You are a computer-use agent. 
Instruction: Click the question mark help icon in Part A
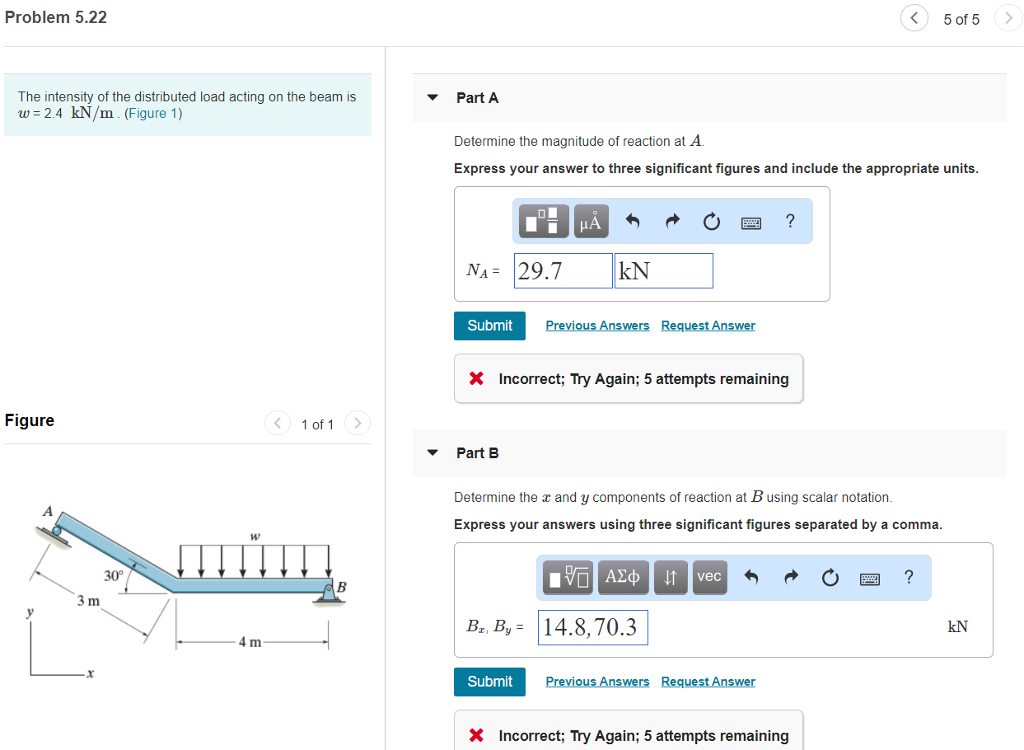789,220
